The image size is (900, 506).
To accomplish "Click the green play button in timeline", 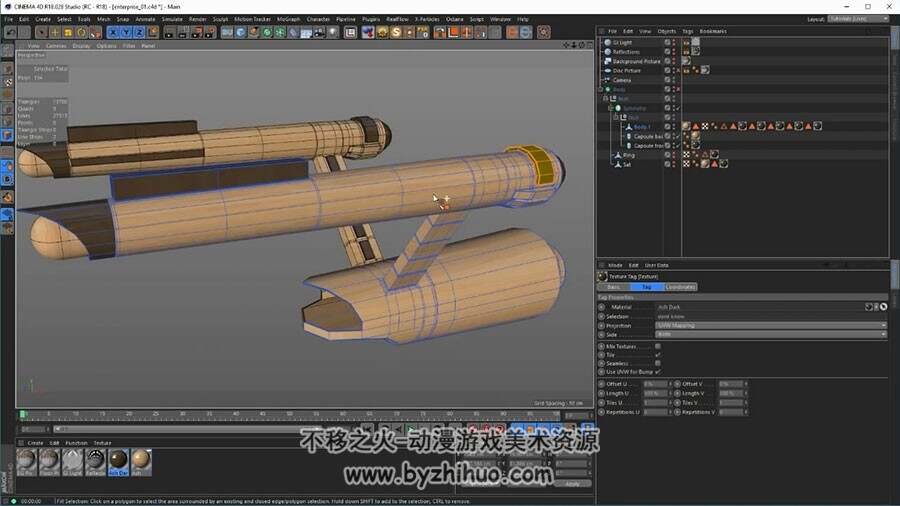I will [411, 429].
